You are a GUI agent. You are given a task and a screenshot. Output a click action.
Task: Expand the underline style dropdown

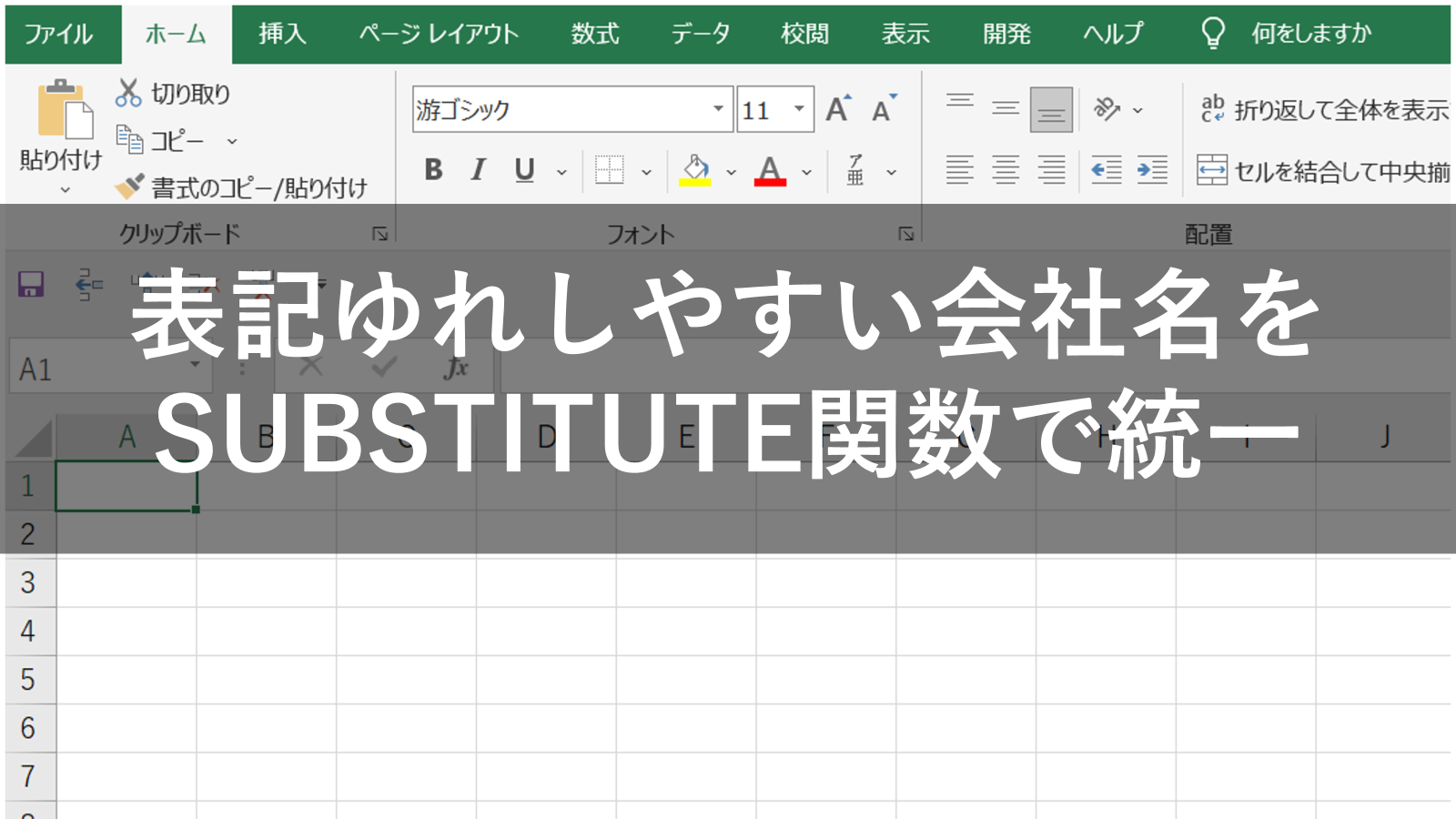click(x=561, y=172)
